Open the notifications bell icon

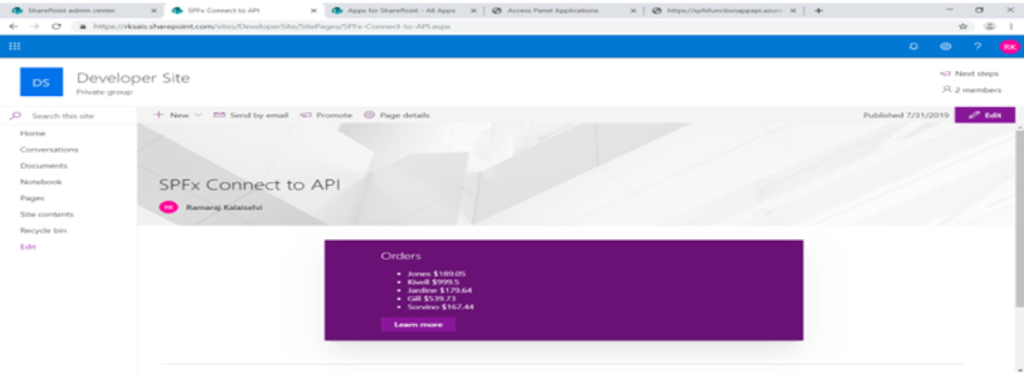tap(914, 46)
